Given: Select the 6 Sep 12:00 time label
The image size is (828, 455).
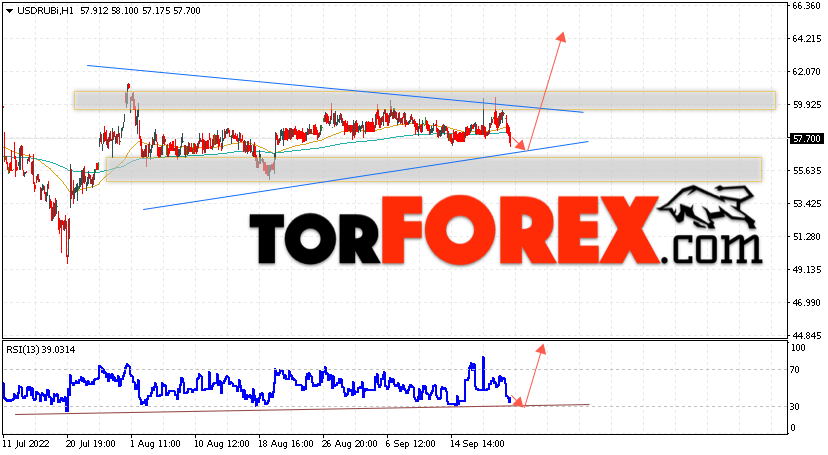Looking at the screenshot, I should click(x=410, y=443).
